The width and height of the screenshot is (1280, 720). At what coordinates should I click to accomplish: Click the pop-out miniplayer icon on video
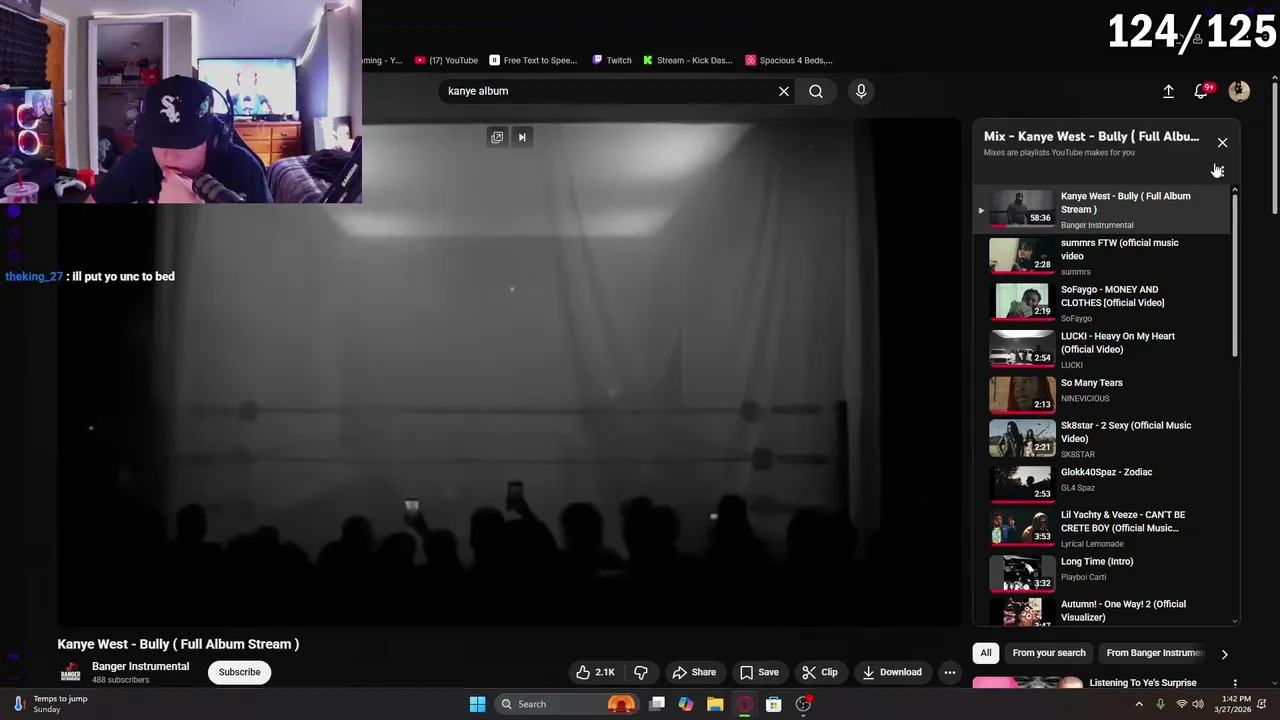point(497,137)
